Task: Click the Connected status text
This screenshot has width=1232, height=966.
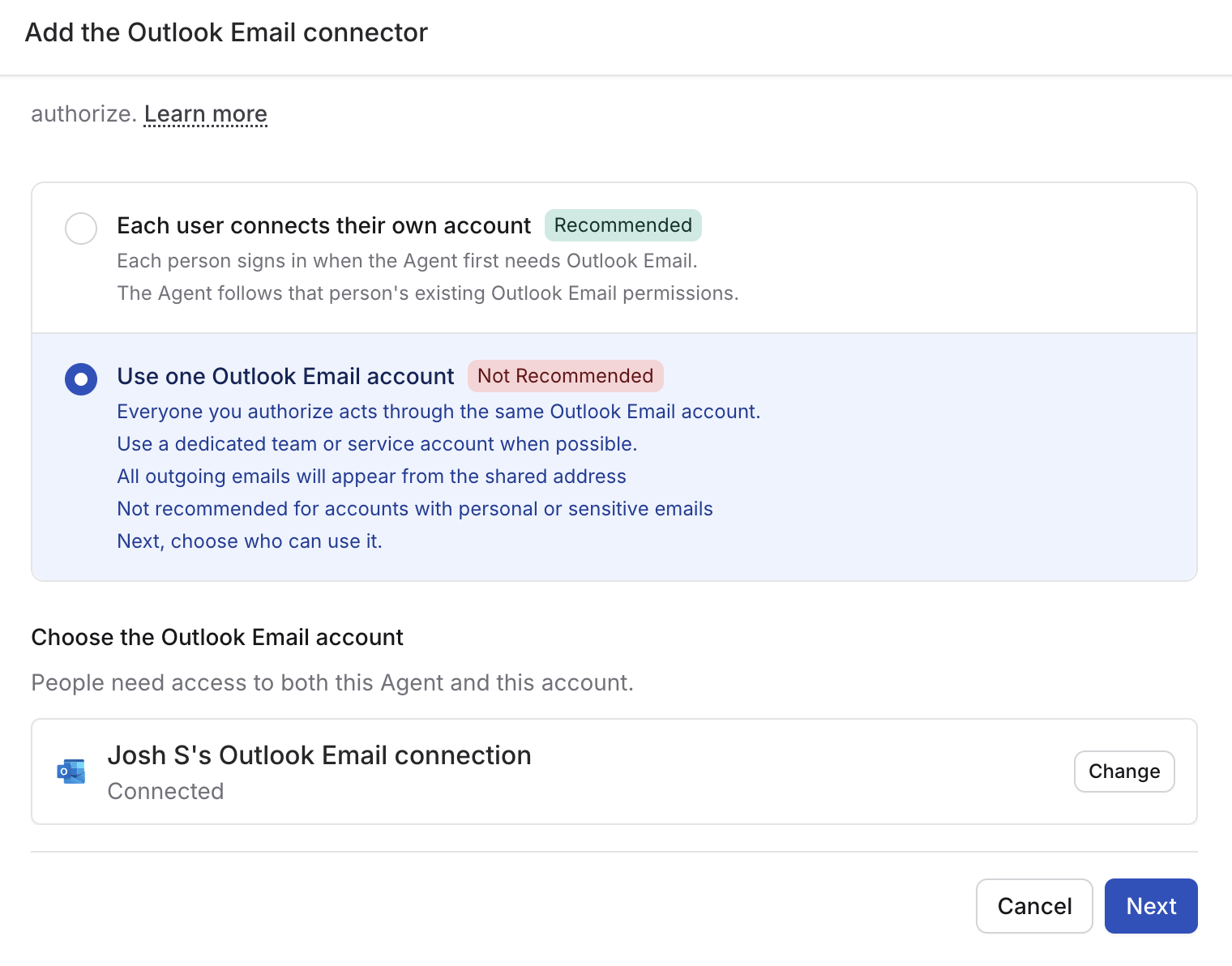Action: (x=165, y=791)
